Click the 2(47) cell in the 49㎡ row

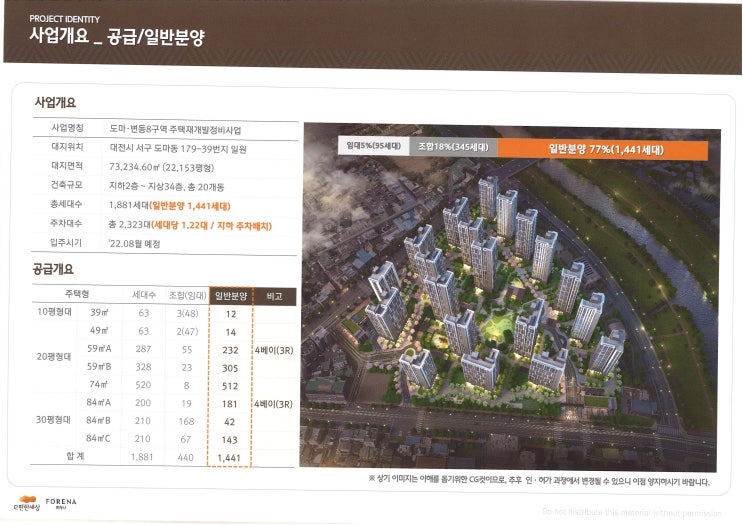point(187,331)
